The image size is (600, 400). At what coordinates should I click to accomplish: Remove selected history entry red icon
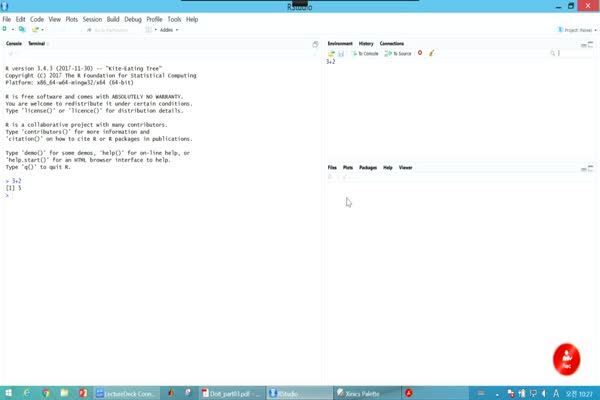point(420,53)
